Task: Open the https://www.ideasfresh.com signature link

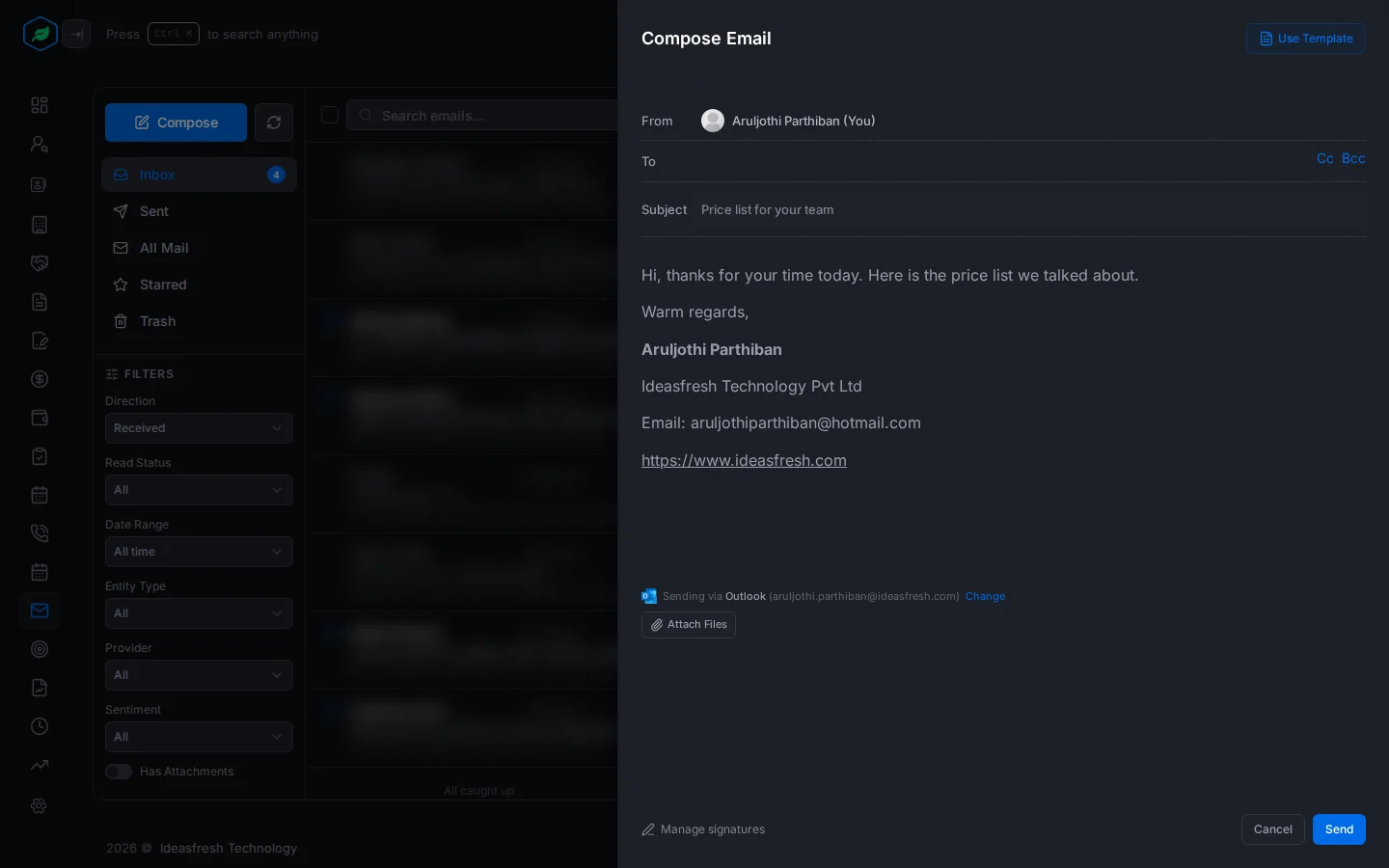Action: [744, 460]
